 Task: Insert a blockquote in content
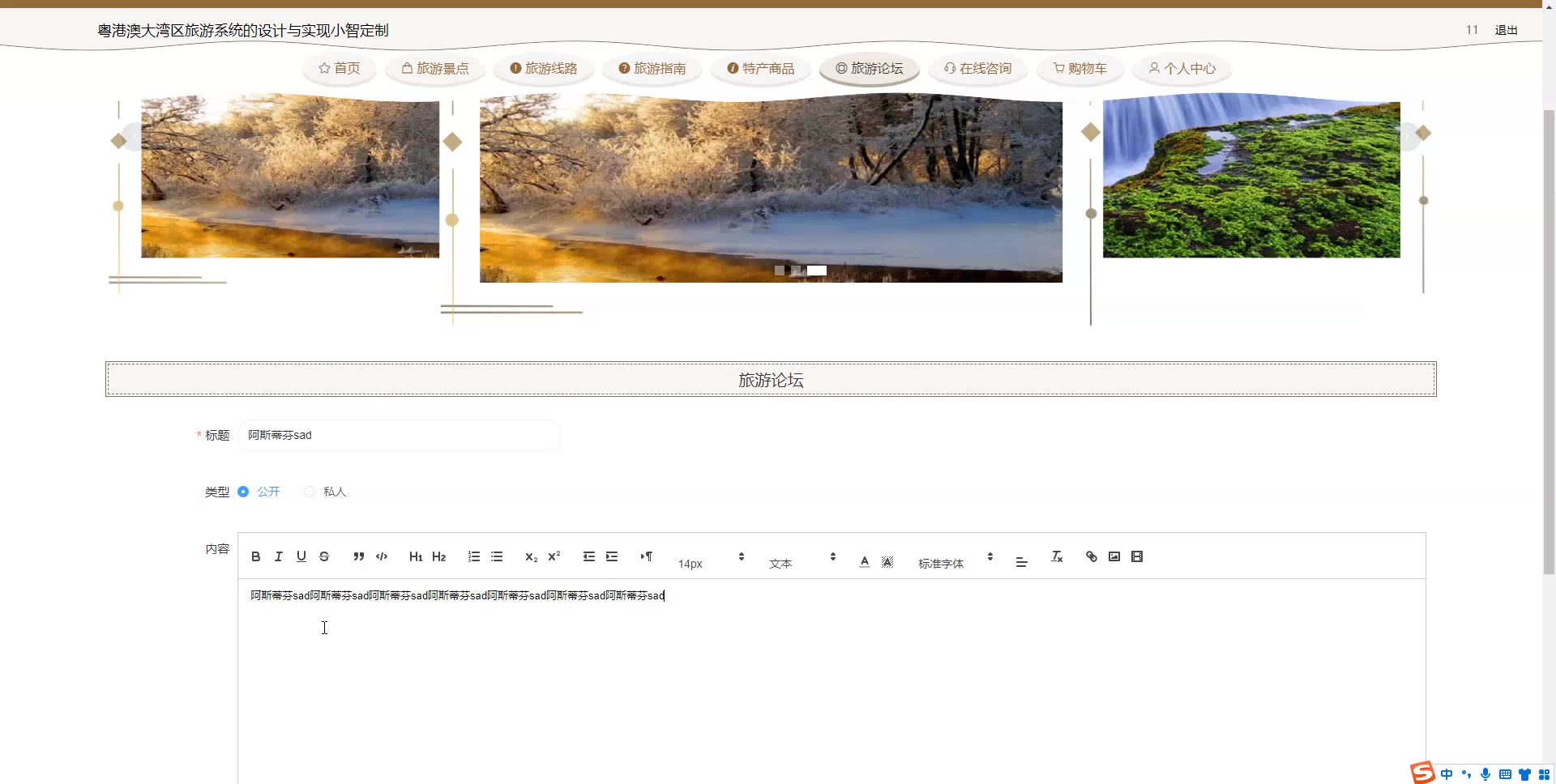click(x=358, y=556)
